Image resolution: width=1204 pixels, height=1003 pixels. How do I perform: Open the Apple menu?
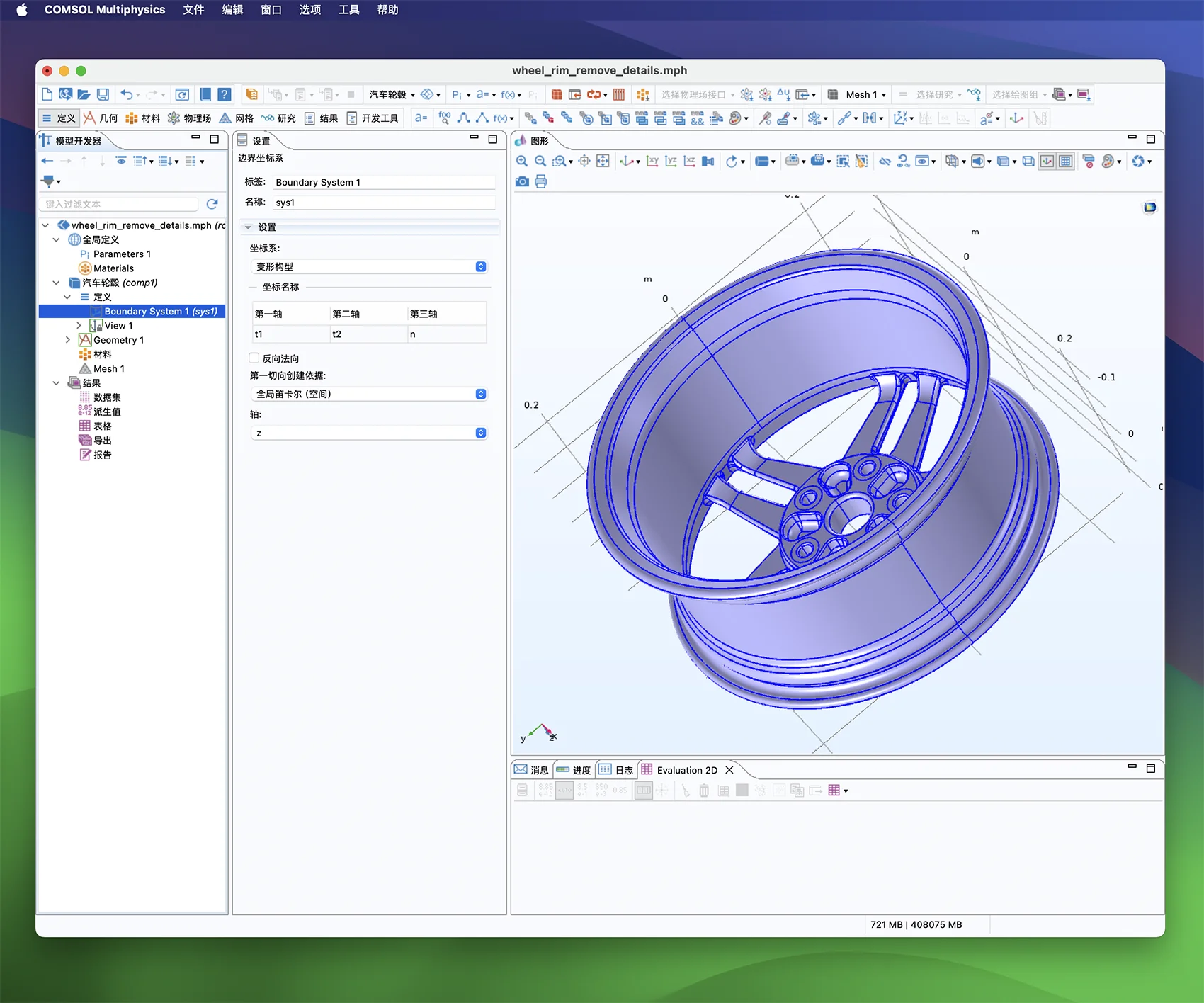(x=22, y=10)
